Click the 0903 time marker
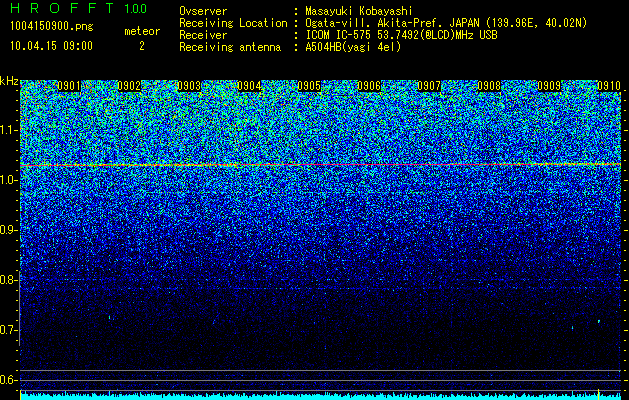 pyautogui.click(x=189, y=86)
